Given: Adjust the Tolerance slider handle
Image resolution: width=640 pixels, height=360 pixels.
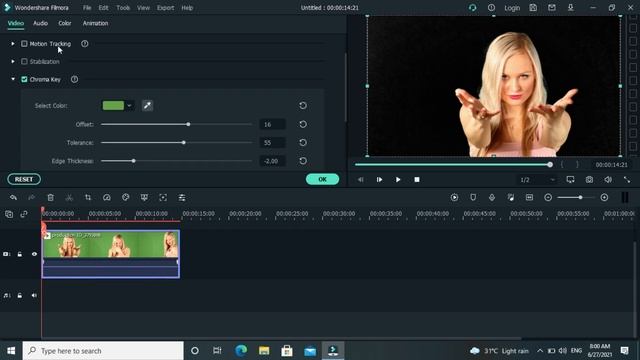Looking at the screenshot, I should point(184,142).
